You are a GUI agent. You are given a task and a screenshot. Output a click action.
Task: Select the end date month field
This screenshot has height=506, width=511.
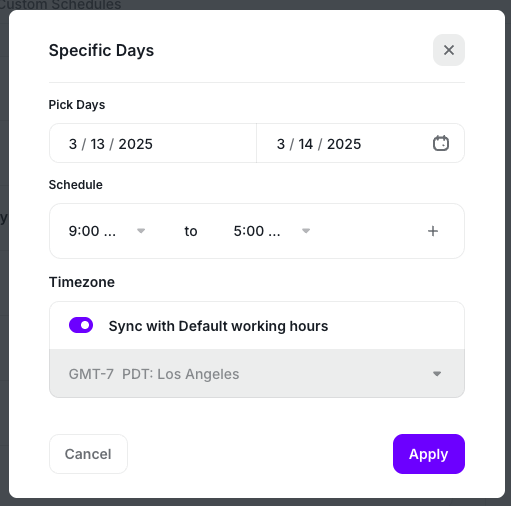point(281,144)
